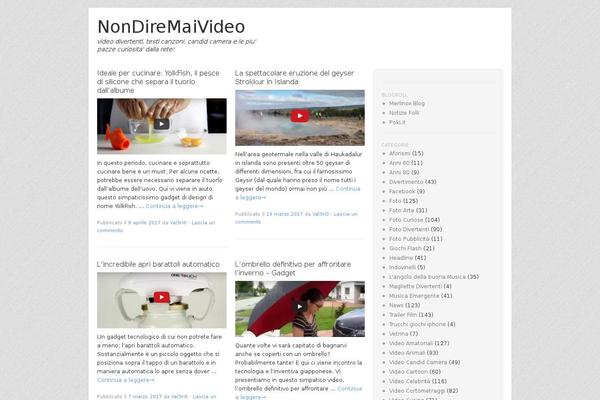Select the Video Animali category

point(407,353)
